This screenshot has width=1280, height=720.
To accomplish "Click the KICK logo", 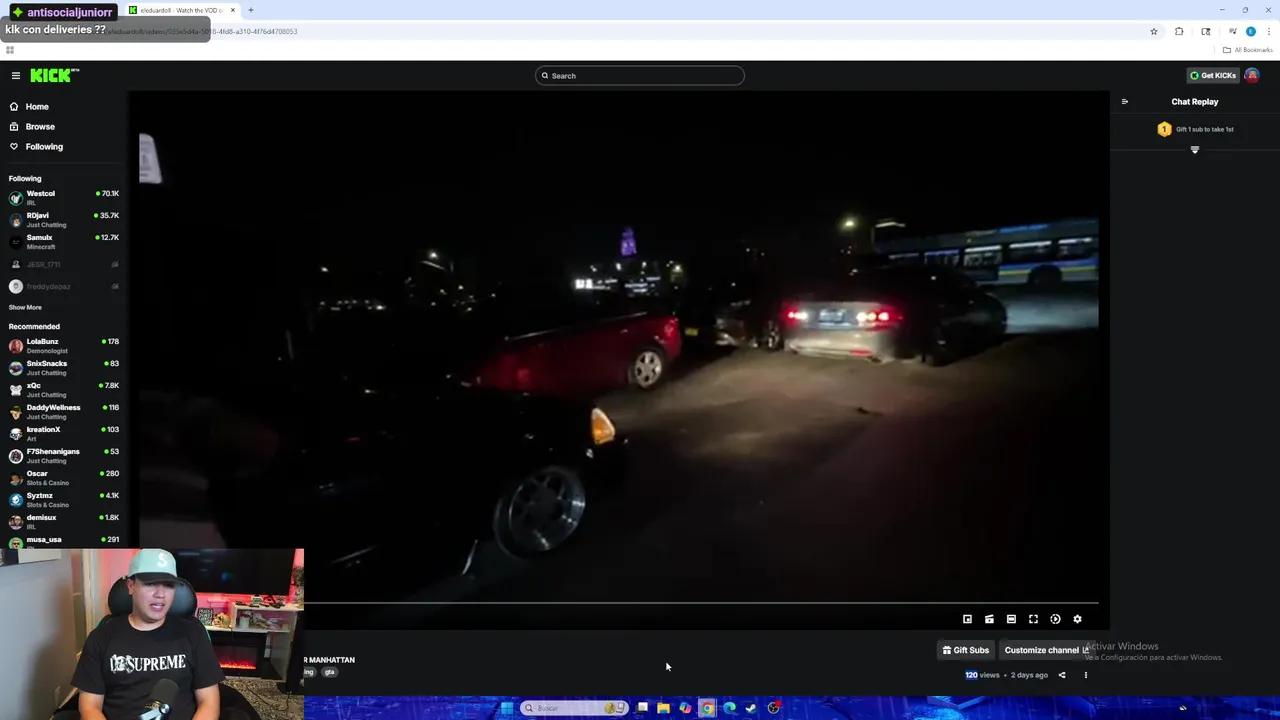I will coord(54,76).
